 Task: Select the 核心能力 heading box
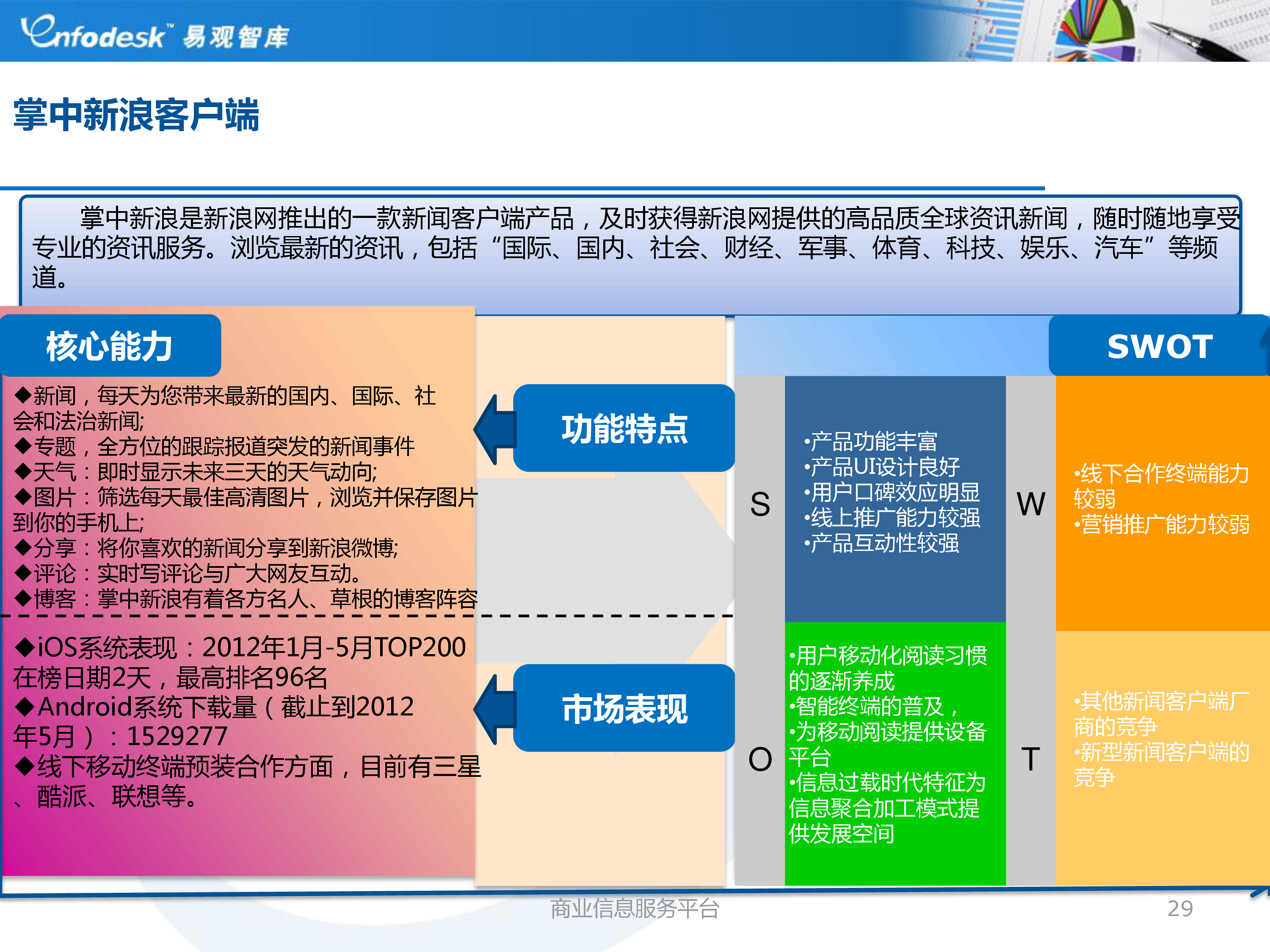click(110, 345)
